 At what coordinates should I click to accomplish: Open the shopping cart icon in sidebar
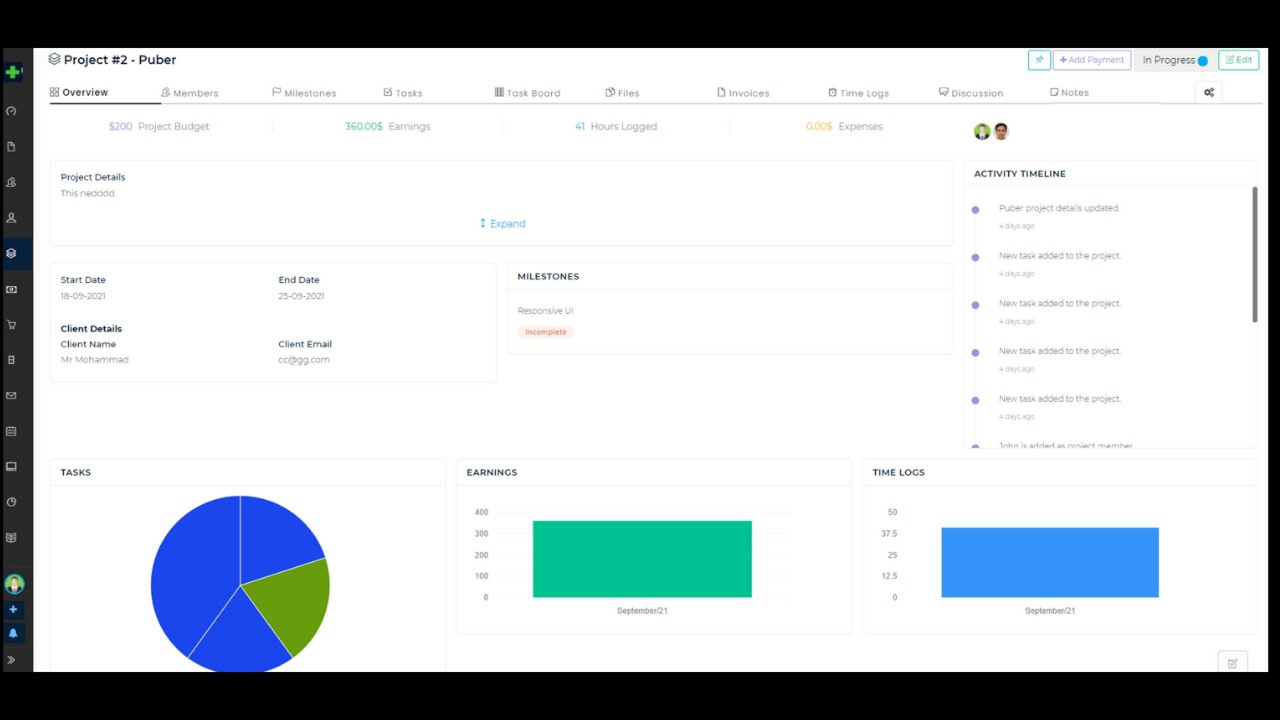[11, 325]
